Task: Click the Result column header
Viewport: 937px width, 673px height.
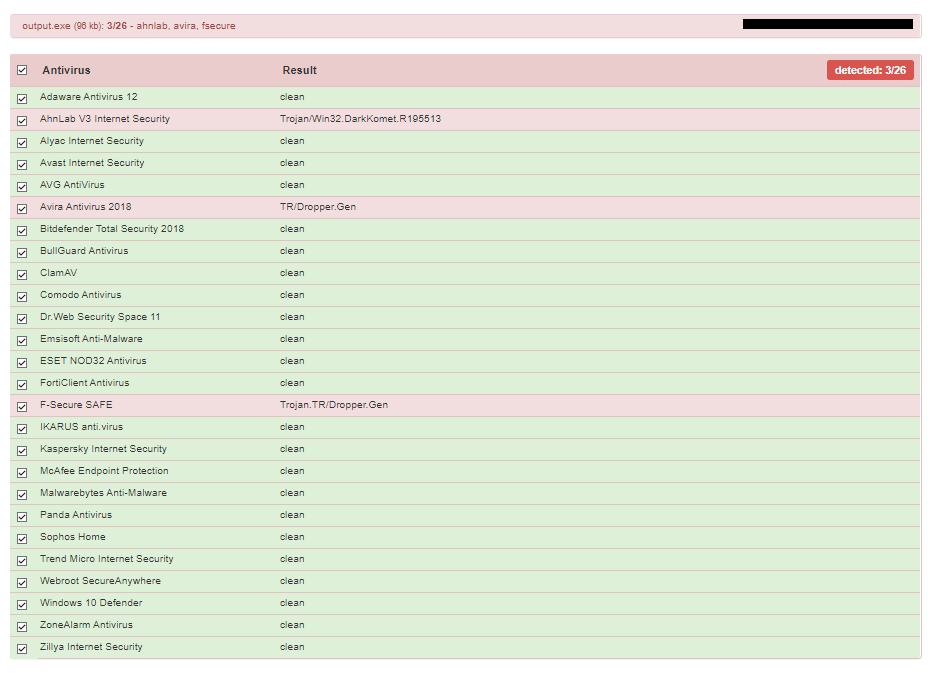Action: (299, 70)
